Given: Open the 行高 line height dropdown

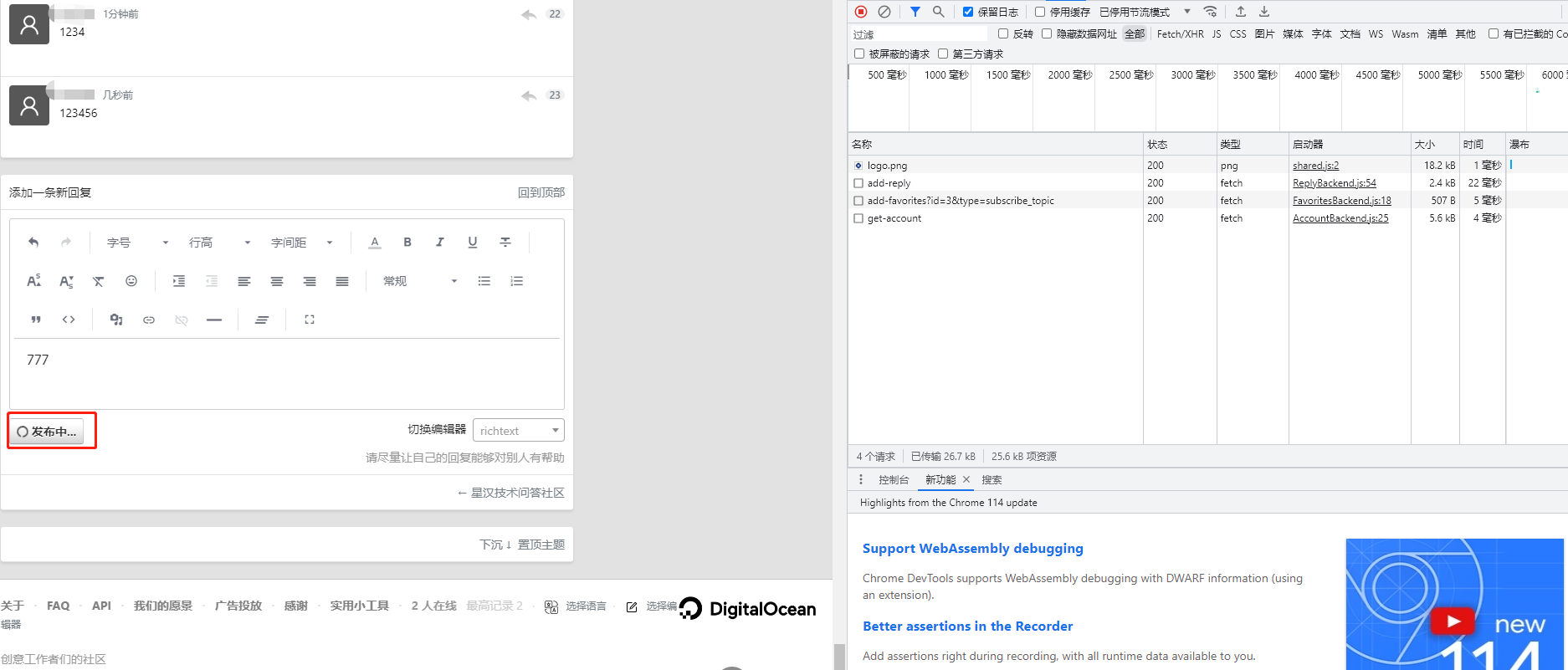Looking at the screenshot, I should [219, 243].
